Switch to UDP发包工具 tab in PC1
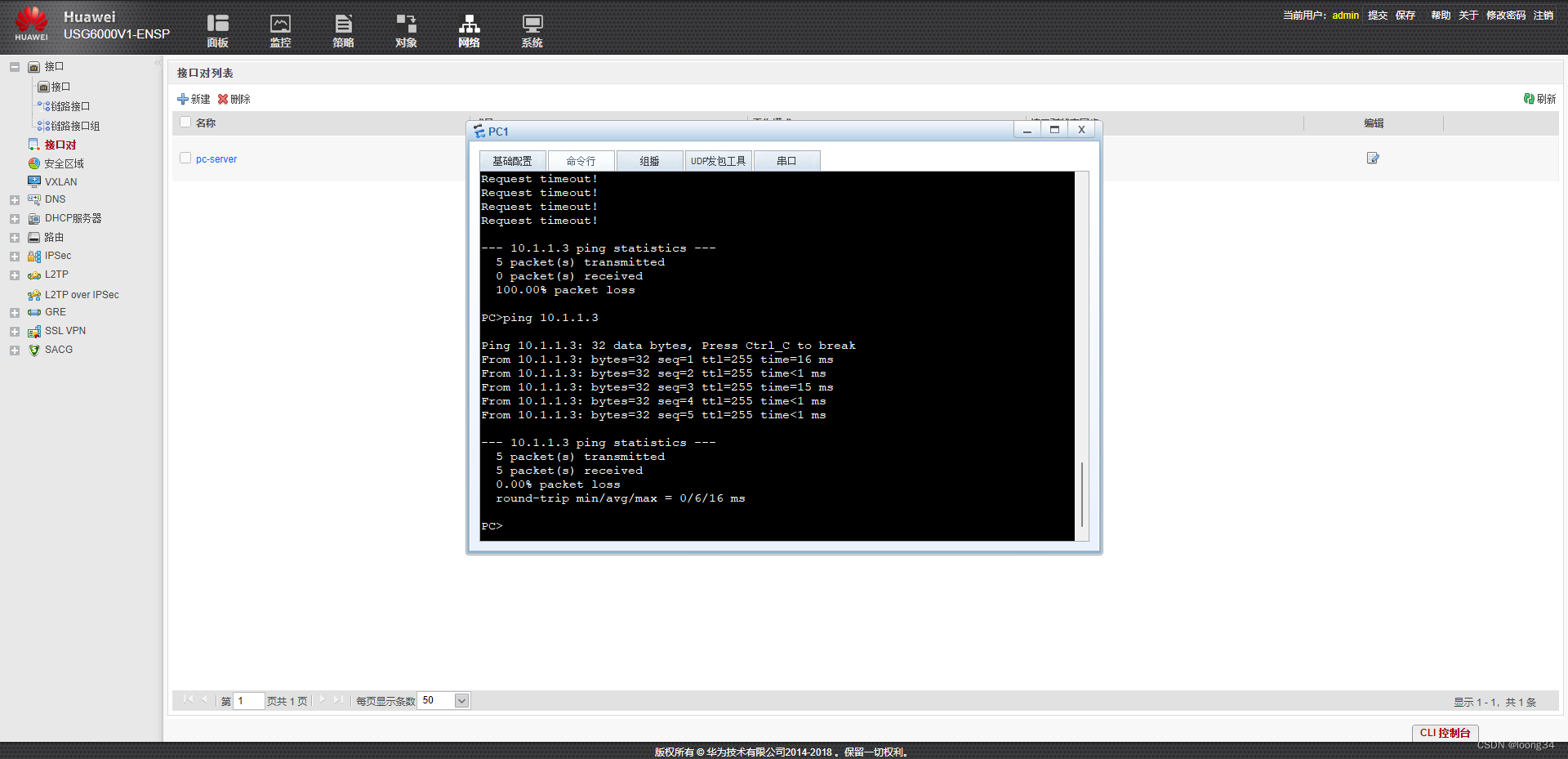The width and height of the screenshot is (1568, 759). coord(718,161)
